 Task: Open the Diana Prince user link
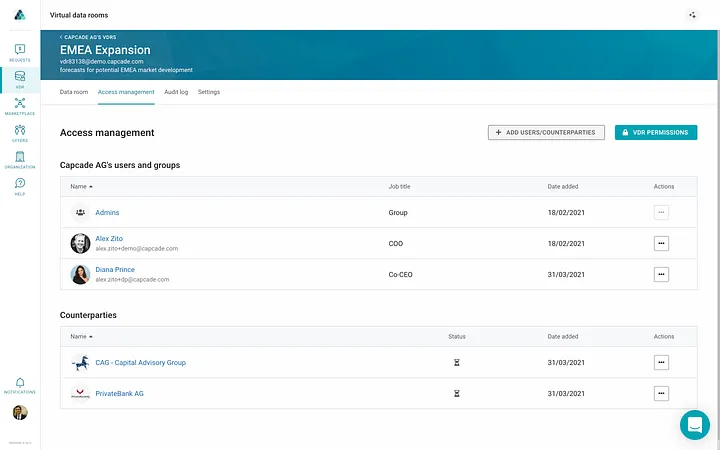(x=115, y=270)
